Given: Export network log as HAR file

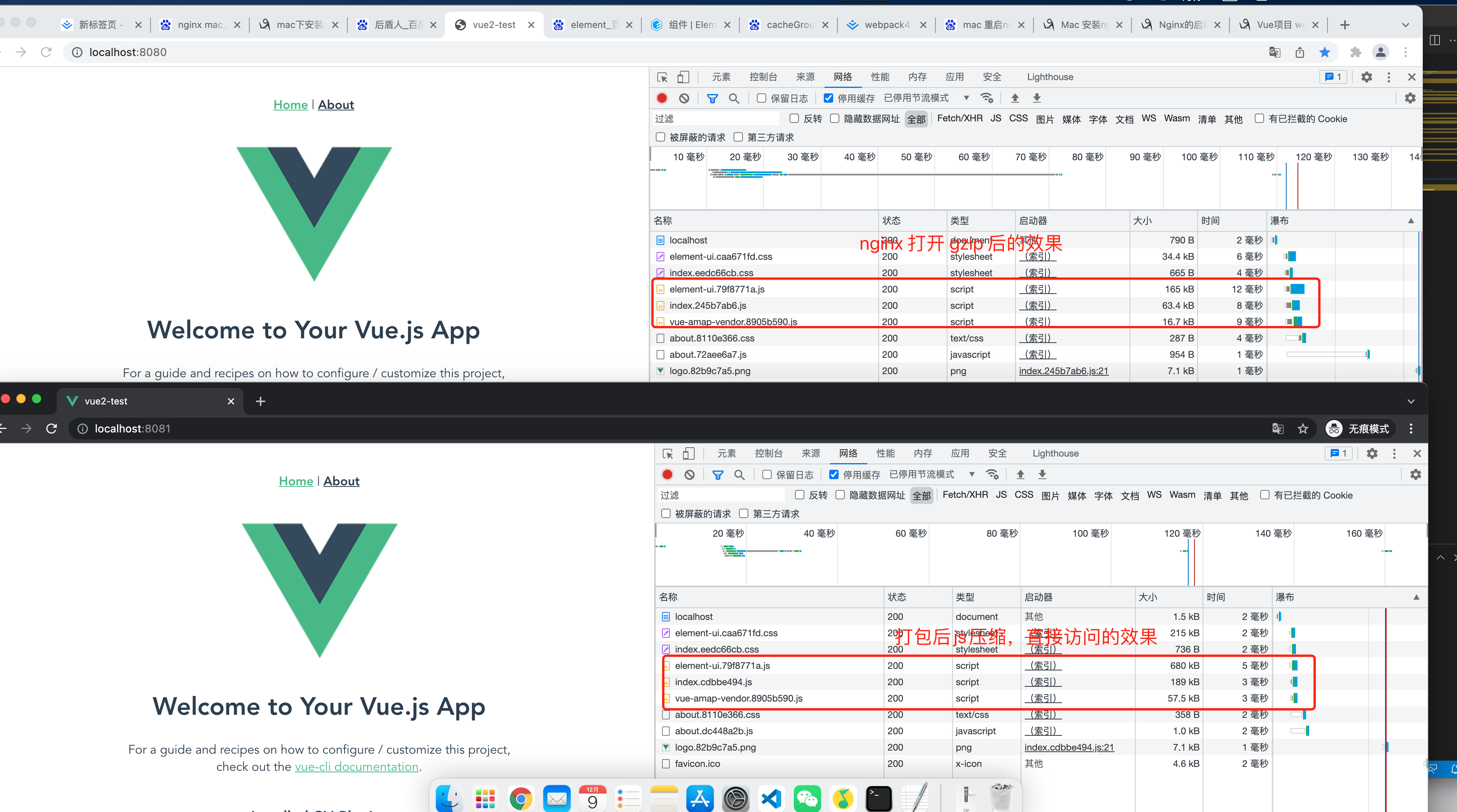Looking at the screenshot, I should point(1037,98).
